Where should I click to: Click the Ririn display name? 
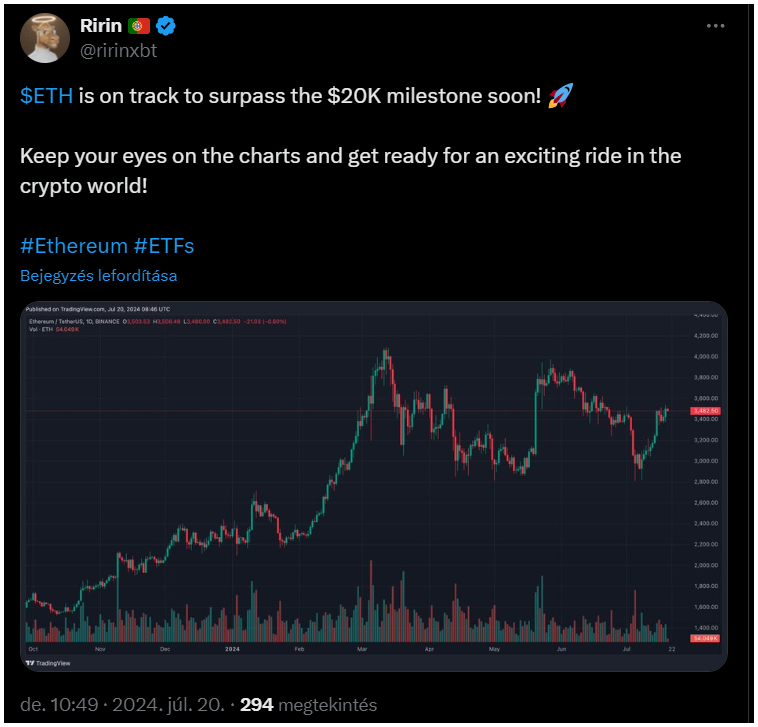coord(101,26)
